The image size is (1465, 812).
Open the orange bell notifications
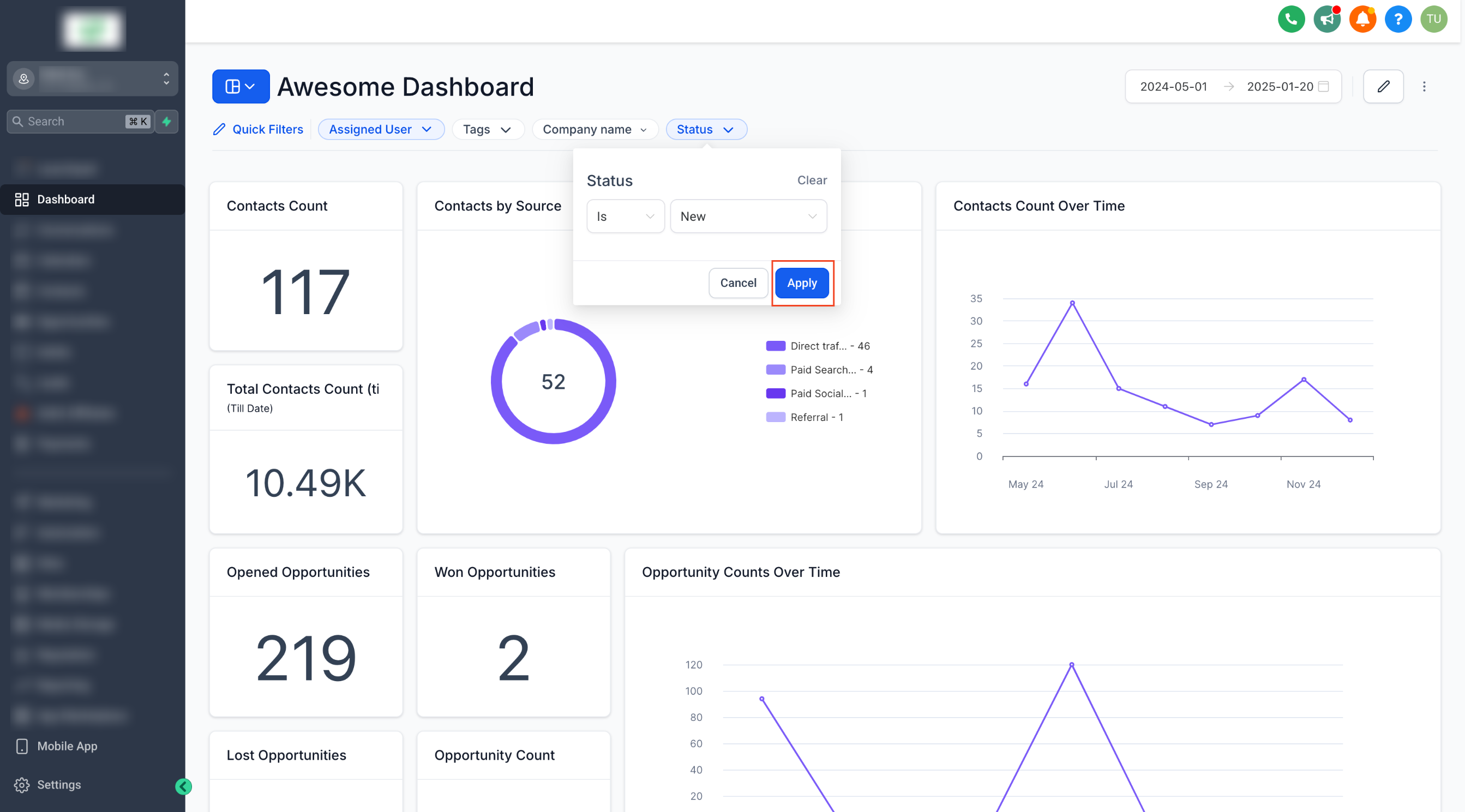point(1362,19)
